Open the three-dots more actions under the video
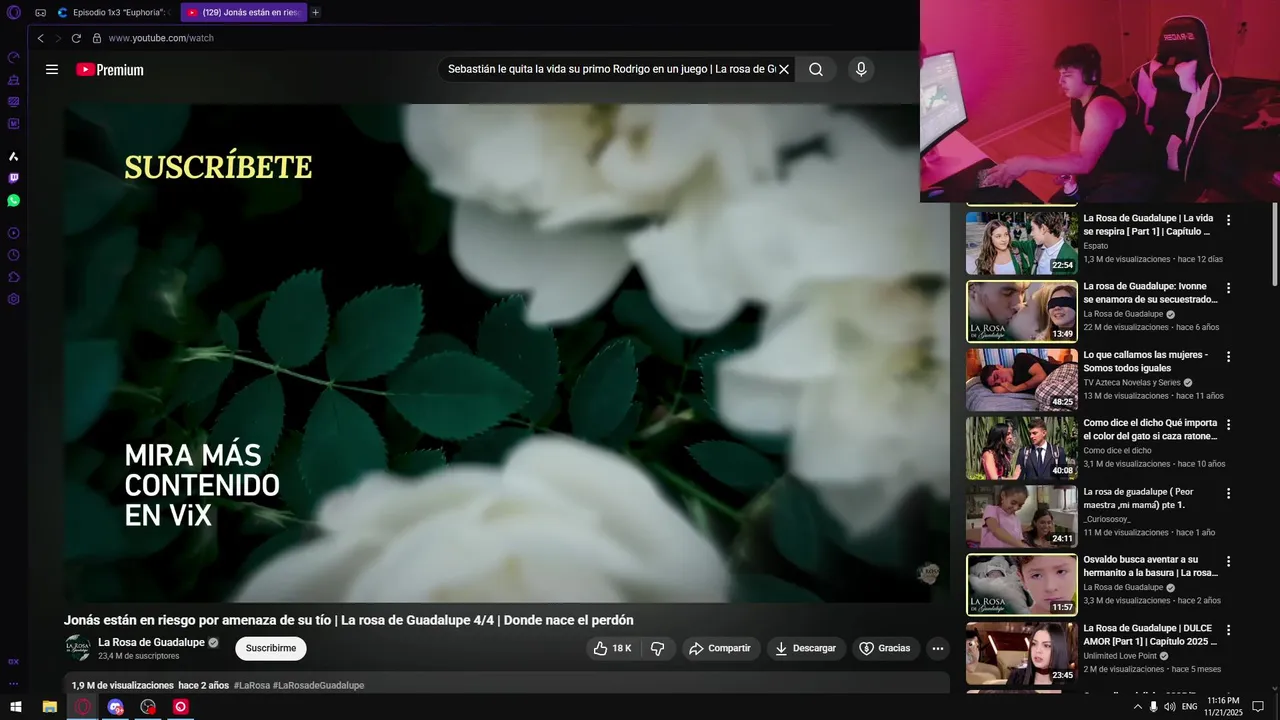1280x720 pixels. point(938,648)
